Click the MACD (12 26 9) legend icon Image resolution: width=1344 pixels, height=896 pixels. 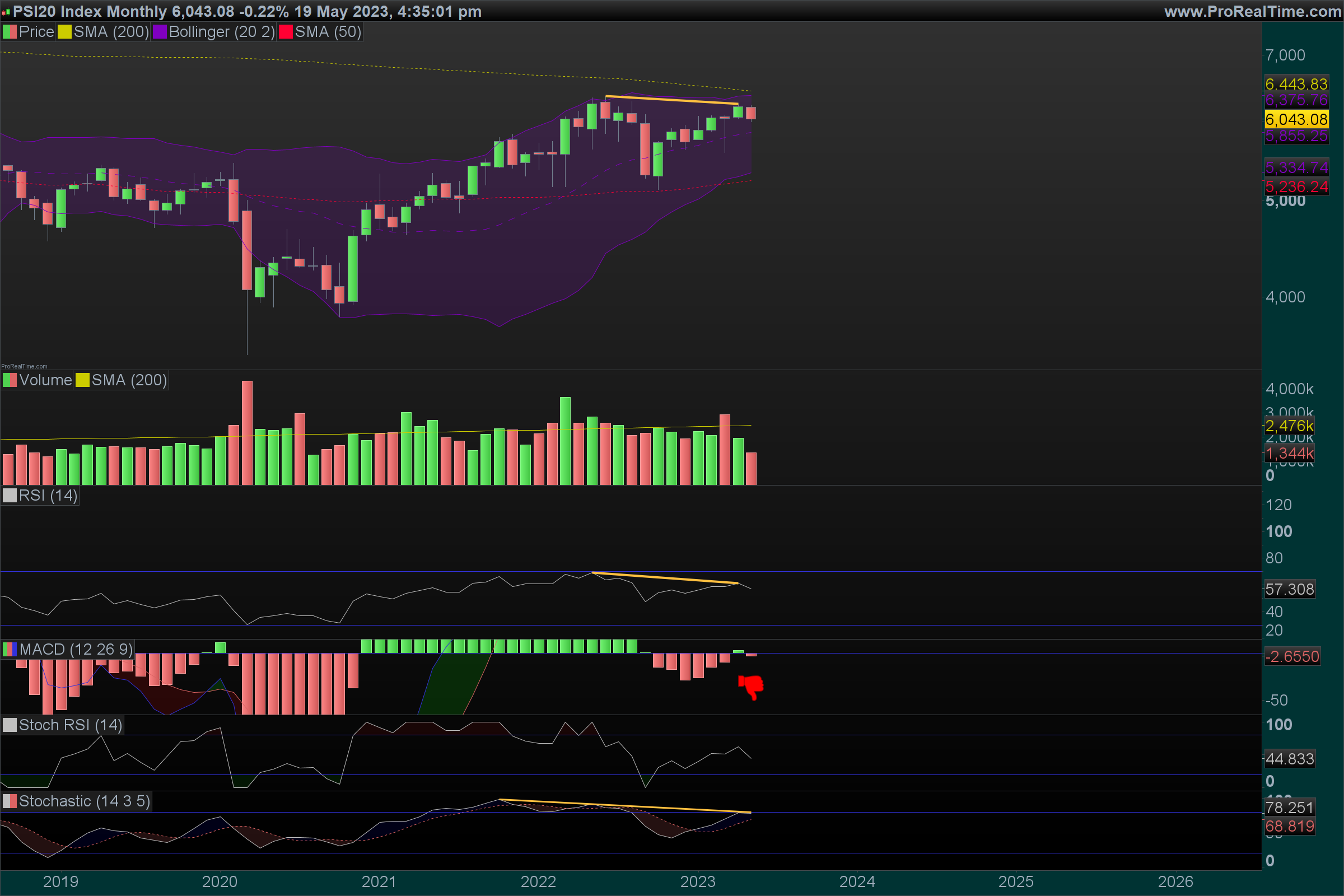[x=10, y=649]
